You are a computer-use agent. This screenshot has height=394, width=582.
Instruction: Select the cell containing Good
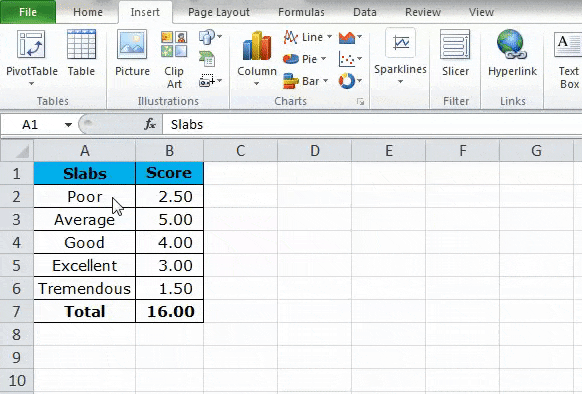(x=85, y=242)
